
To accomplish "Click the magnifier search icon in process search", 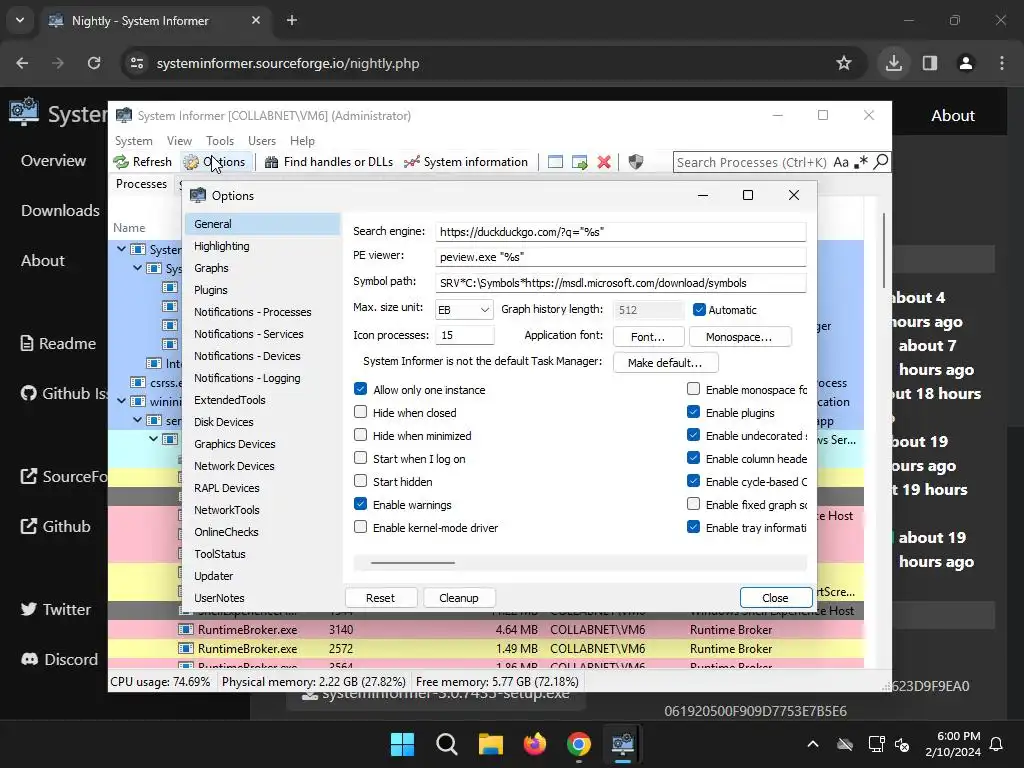I will coord(880,161).
